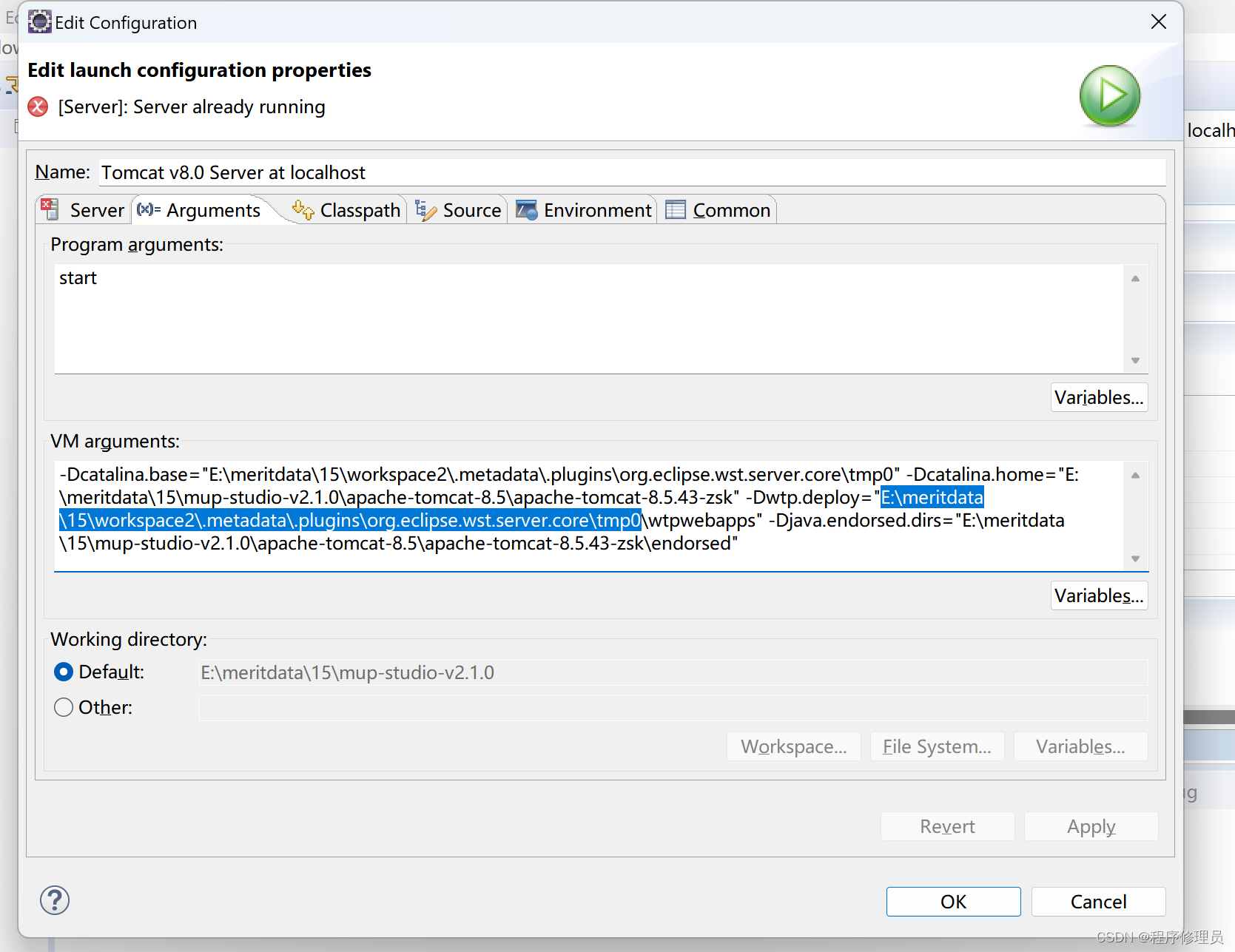Click the Server tab icon
Image resolution: width=1235 pixels, height=952 pixels.
pos(50,209)
